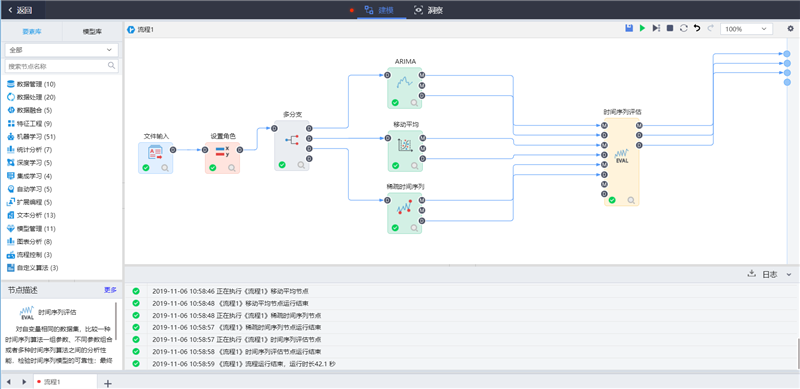Undo the last action in the toolbar

click(x=697, y=29)
